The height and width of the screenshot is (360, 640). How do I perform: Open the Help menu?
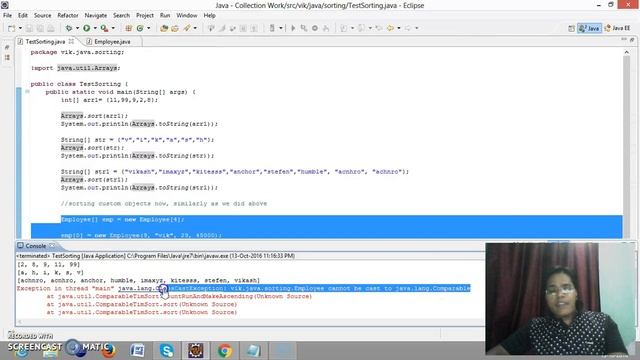point(209,16)
